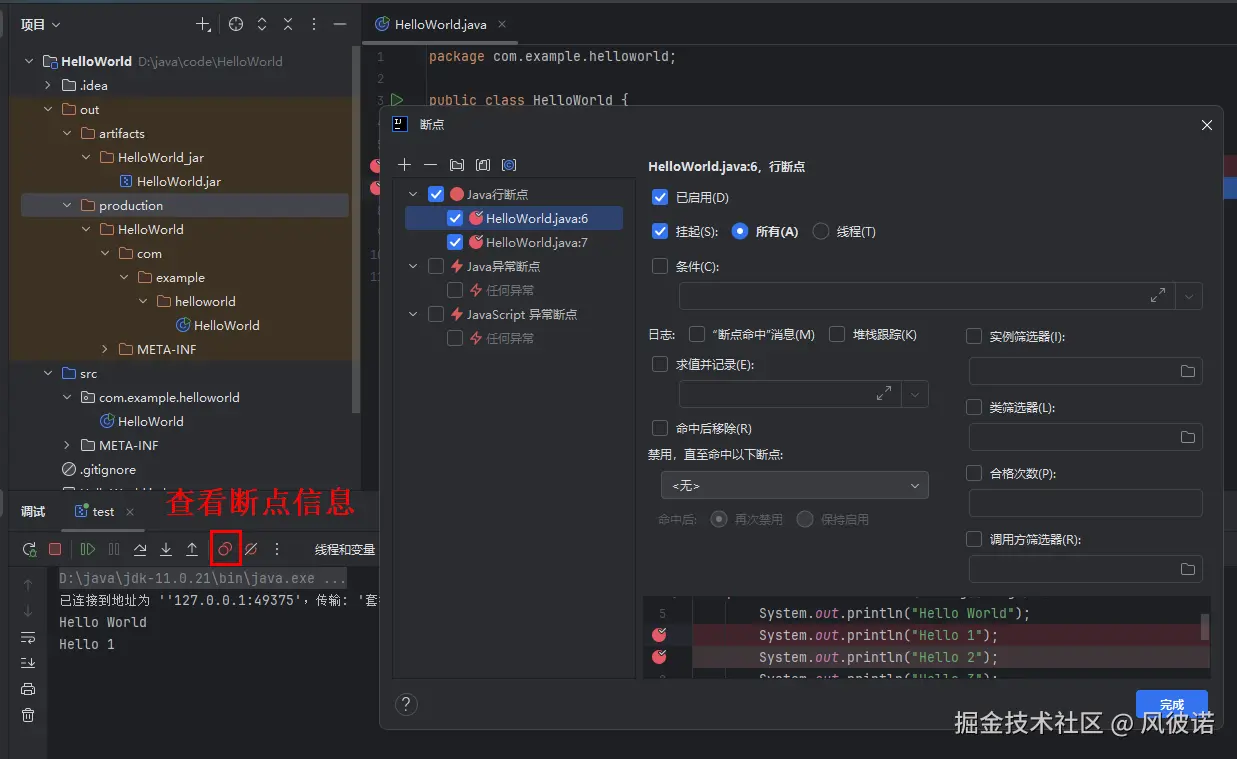Click the Step Into icon
This screenshot has width=1237, height=759.
coord(166,549)
